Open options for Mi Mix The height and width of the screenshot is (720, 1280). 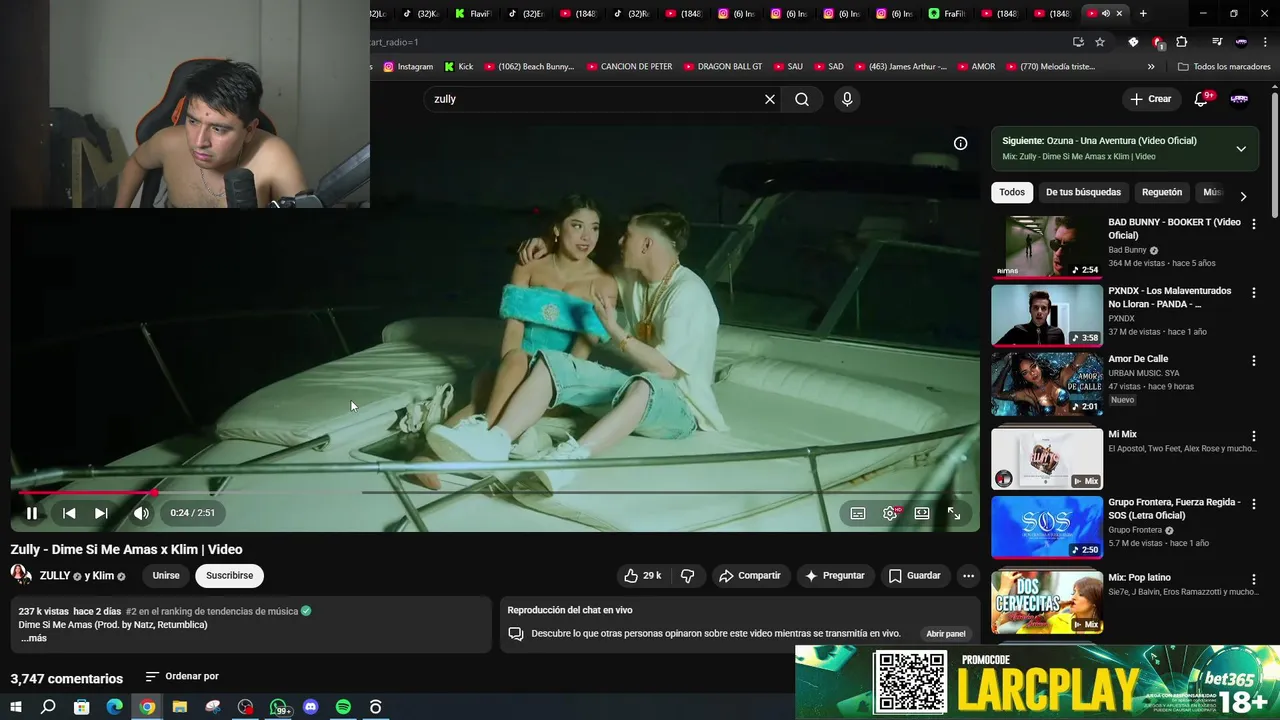pyautogui.click(x=1254, y=436)
